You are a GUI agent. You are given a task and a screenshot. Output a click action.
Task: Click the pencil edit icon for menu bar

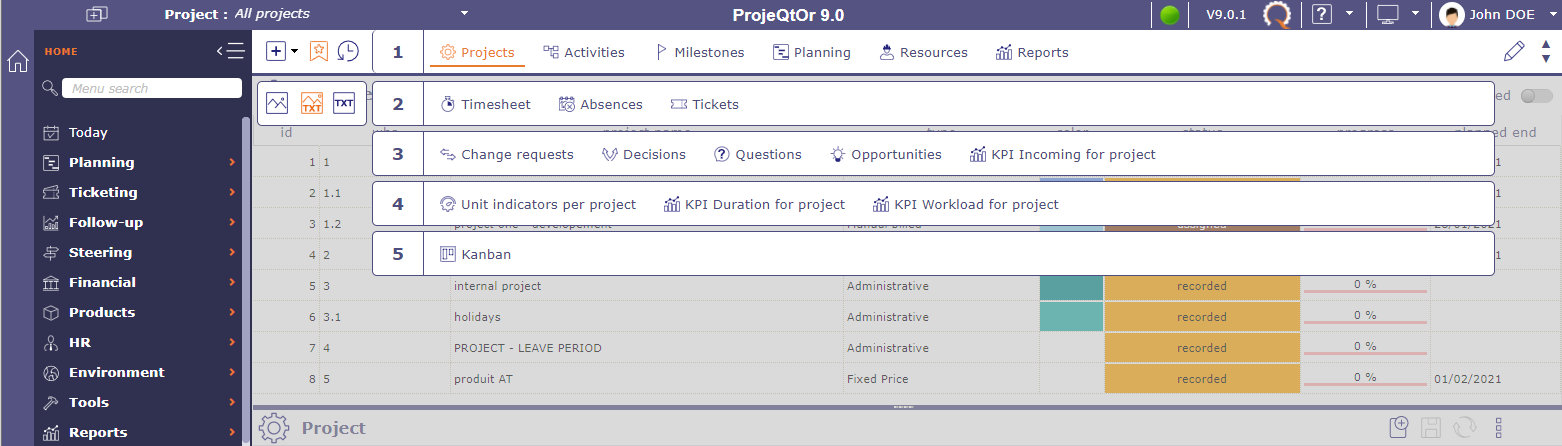[x=1514, y=52]
